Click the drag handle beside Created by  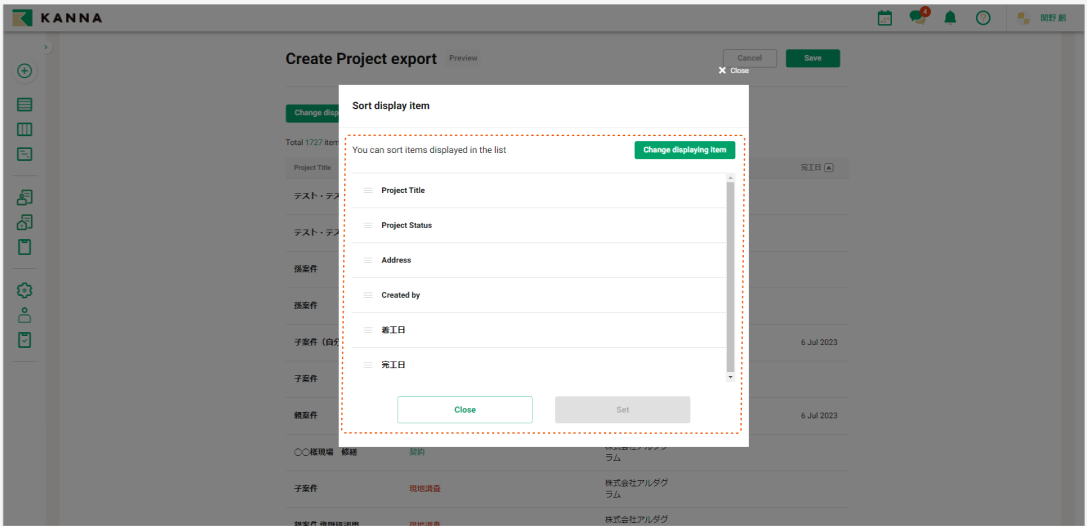368,296
